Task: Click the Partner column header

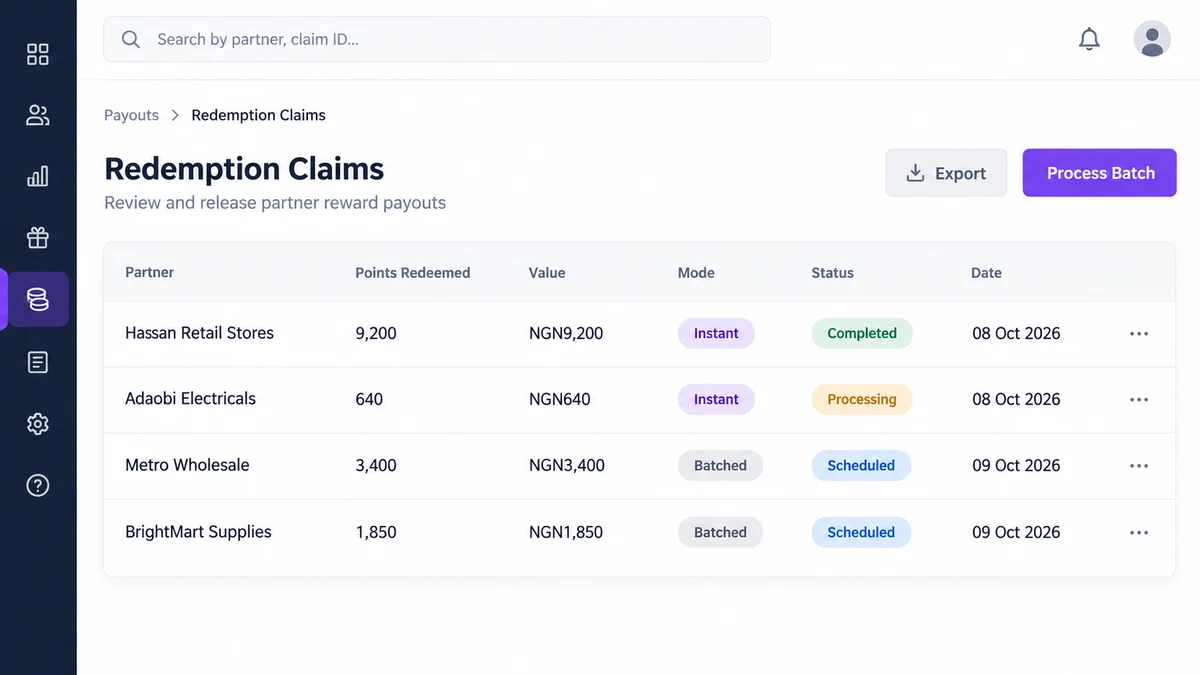Action: 150,273
